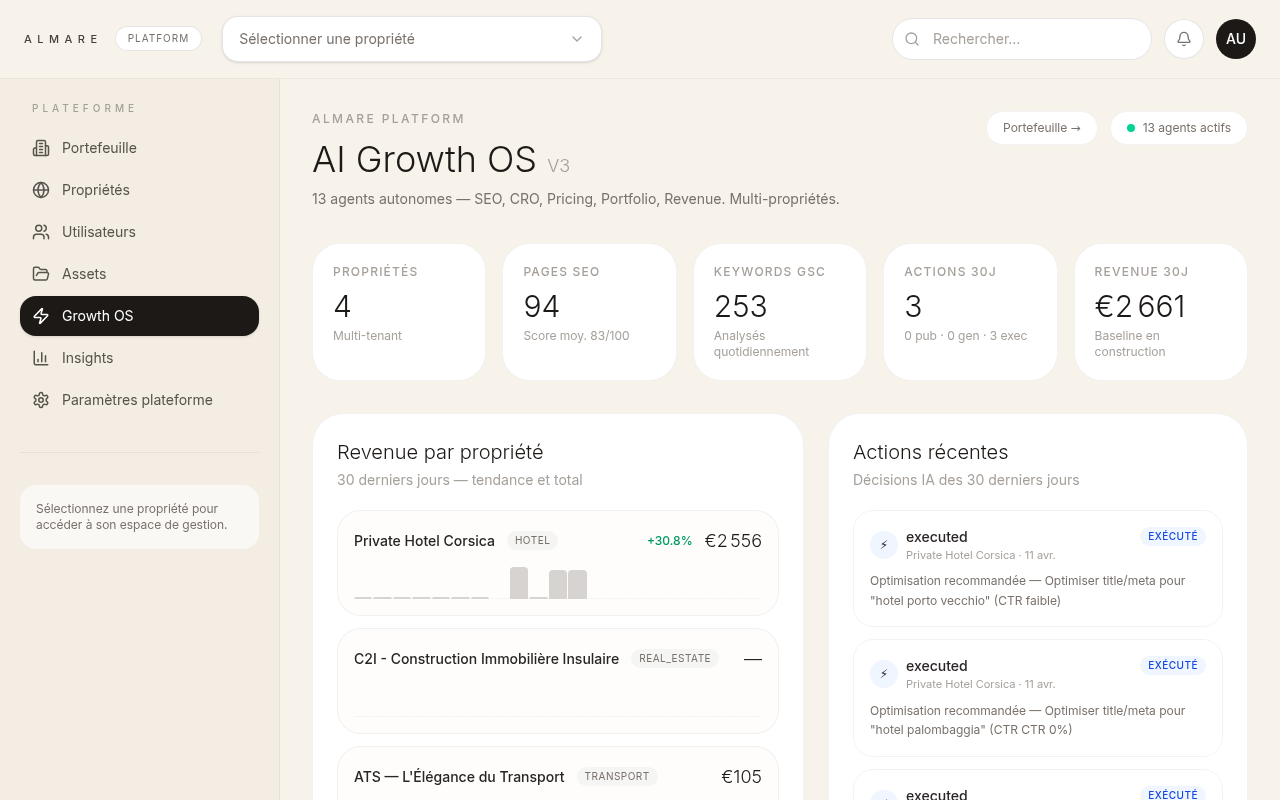
Task: Click the search magnifier icon
Action: pos(912,39)
